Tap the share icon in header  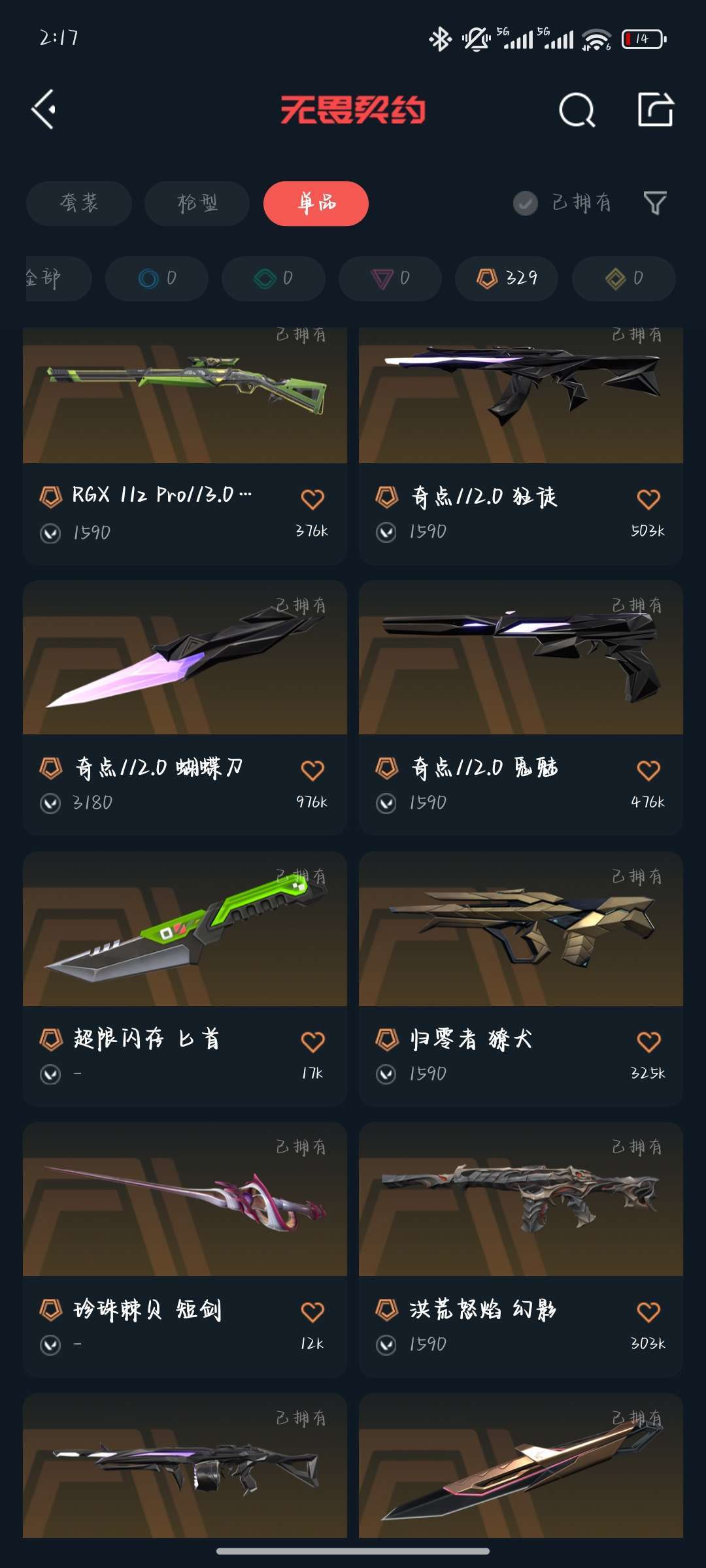click(656, 109)
